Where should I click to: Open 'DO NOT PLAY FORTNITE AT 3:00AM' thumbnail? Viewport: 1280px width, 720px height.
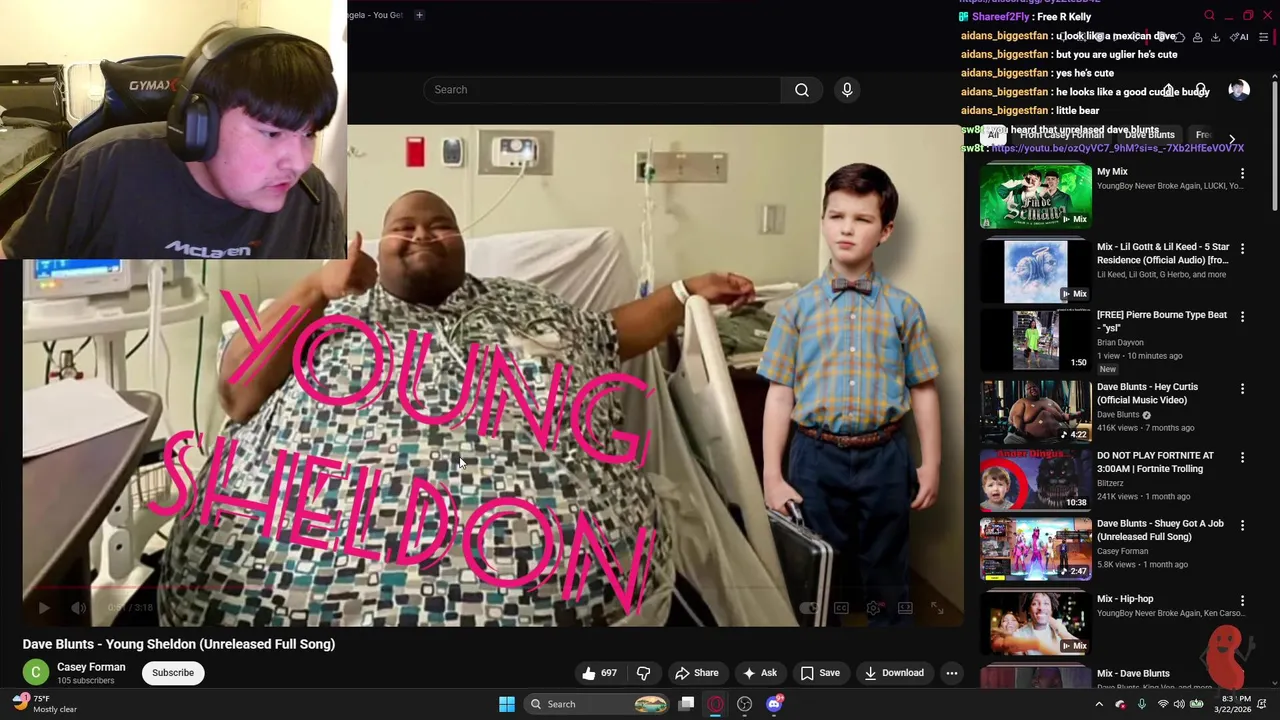1036,480
